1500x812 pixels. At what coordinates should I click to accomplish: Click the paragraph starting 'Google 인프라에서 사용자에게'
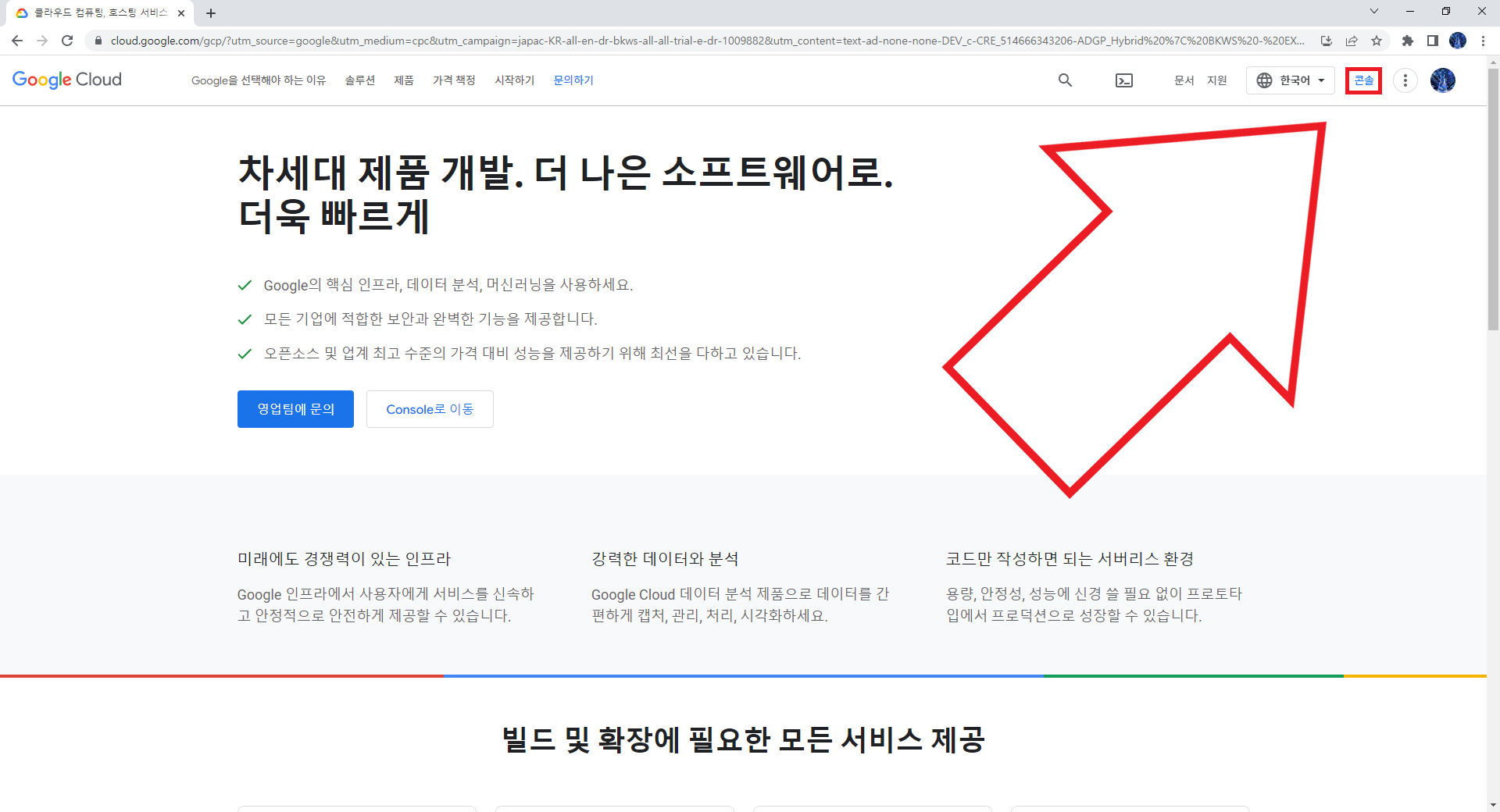(386, 605)
